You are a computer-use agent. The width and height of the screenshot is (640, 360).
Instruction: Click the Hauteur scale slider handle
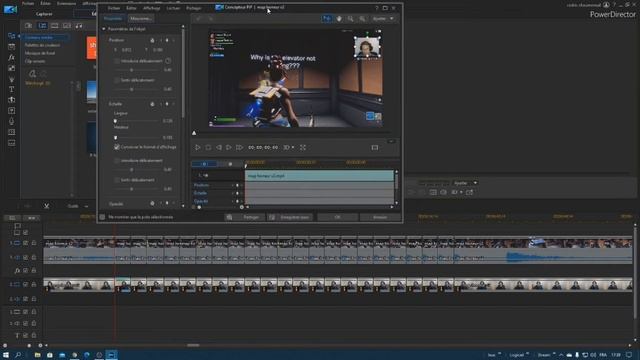pos(116,138)
